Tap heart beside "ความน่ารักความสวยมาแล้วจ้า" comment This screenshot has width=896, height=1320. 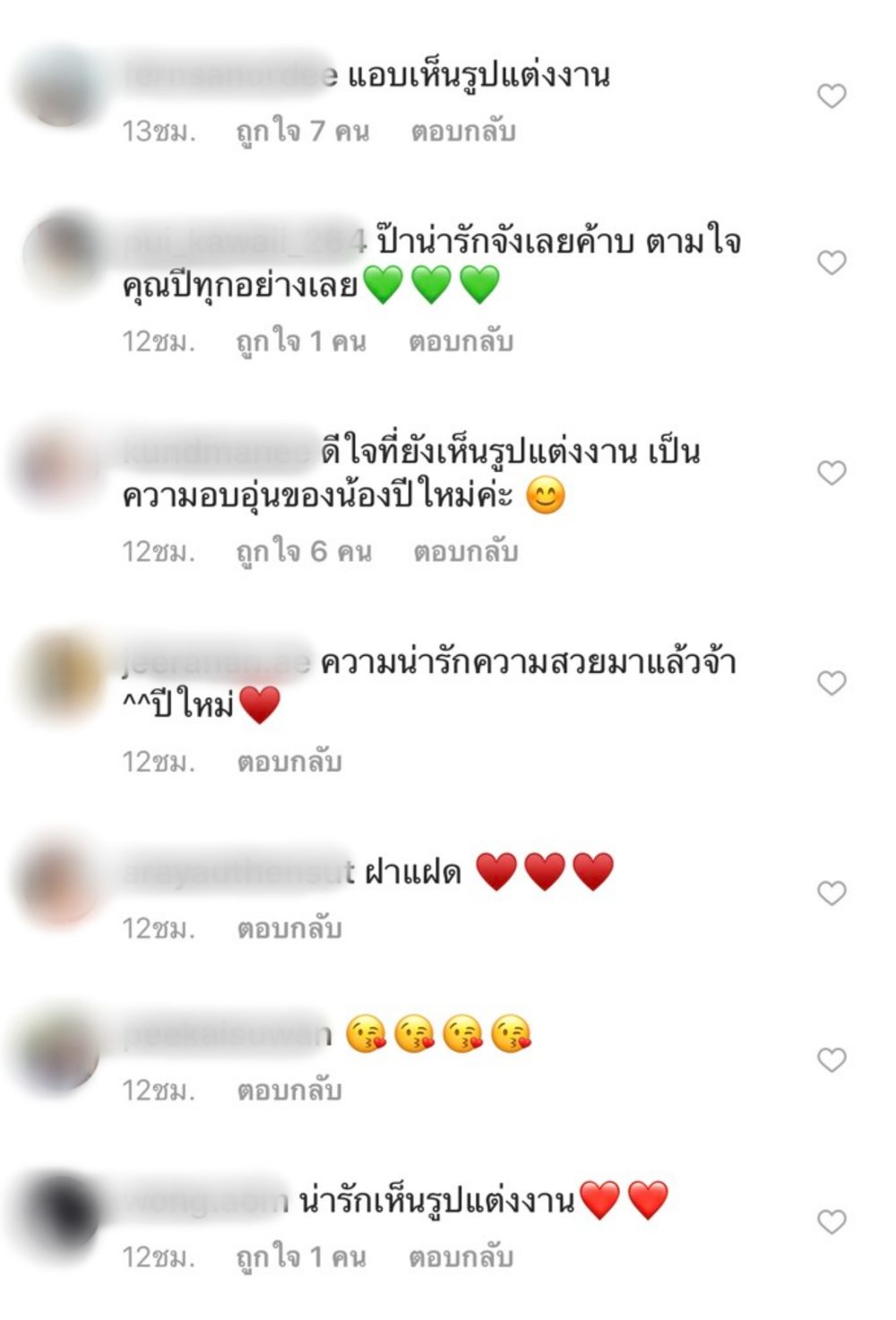click(831, 683)
